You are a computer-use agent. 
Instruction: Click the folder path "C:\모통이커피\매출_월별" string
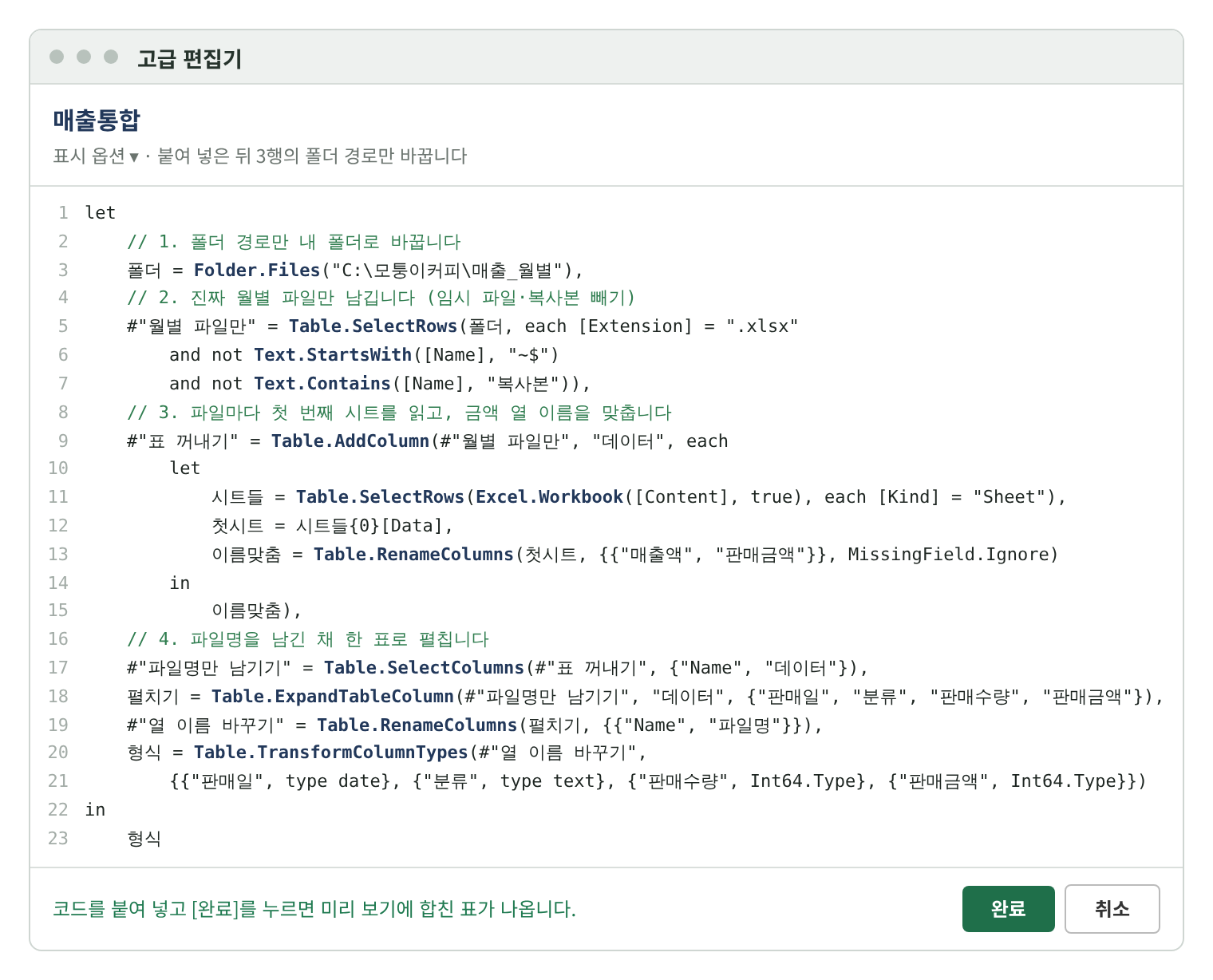click(x=447, y=270)
